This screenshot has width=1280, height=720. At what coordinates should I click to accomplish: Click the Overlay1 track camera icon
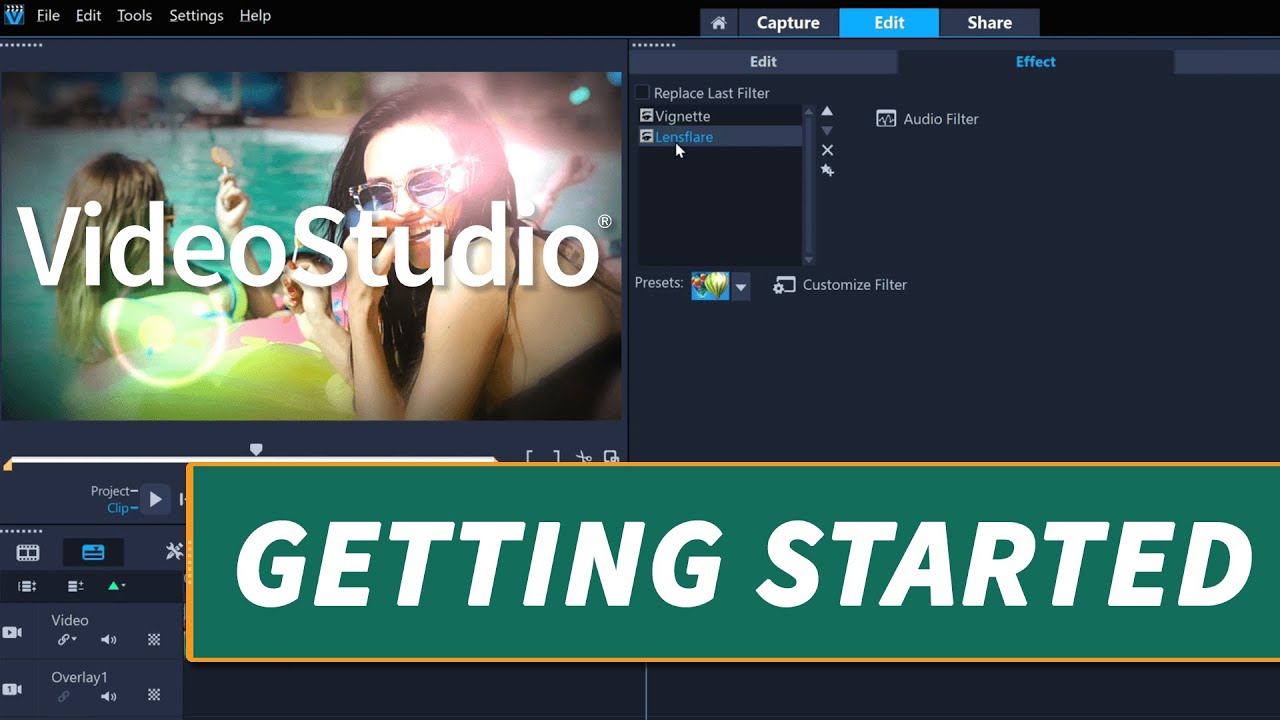12,689
